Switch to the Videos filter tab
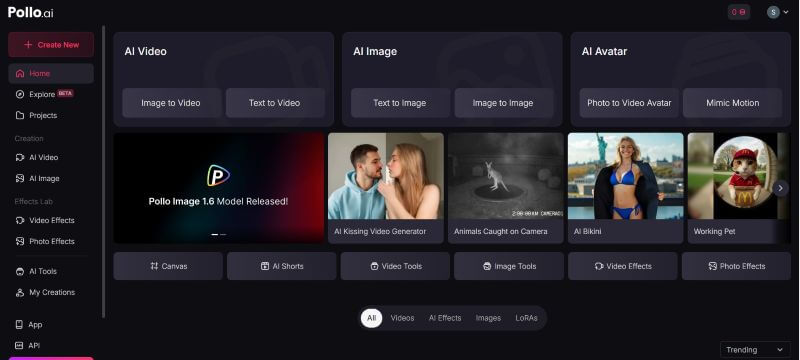800x360 pixels. click(403, 318)
